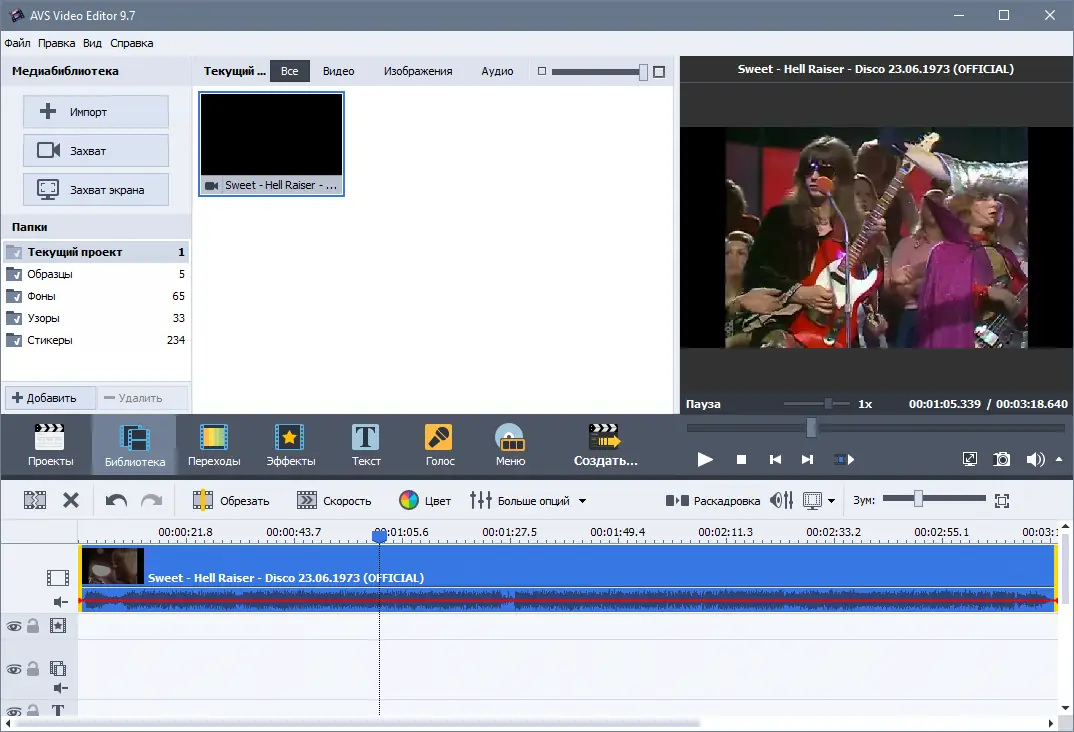Toggle the lock on the effects track
1074x732 pixels.
point(33,625)
